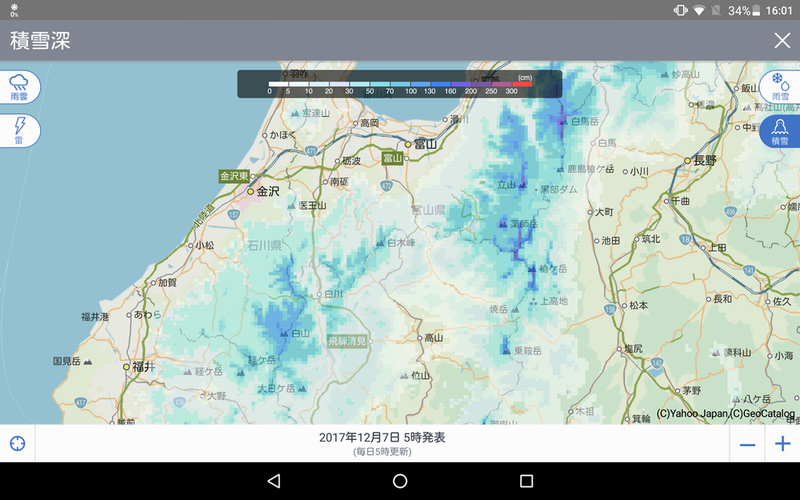Tap the red 300cm end of legend
800x500 pixels.
click(x=522, y=83)
